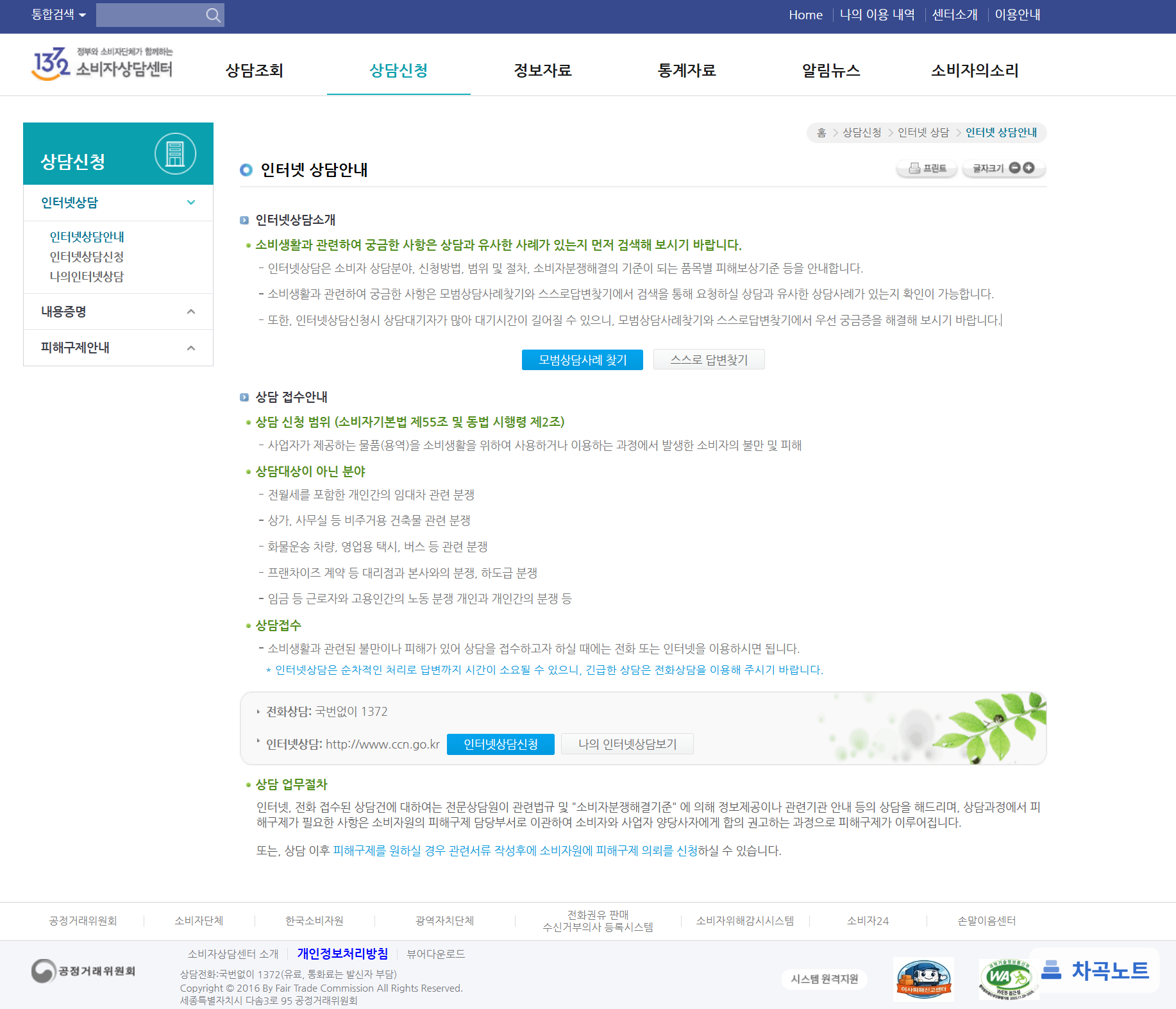The image size is (1176, 1009).
Task: Select the 상담조회 menu
Action: pyautogui.click(x=255, y=71)
